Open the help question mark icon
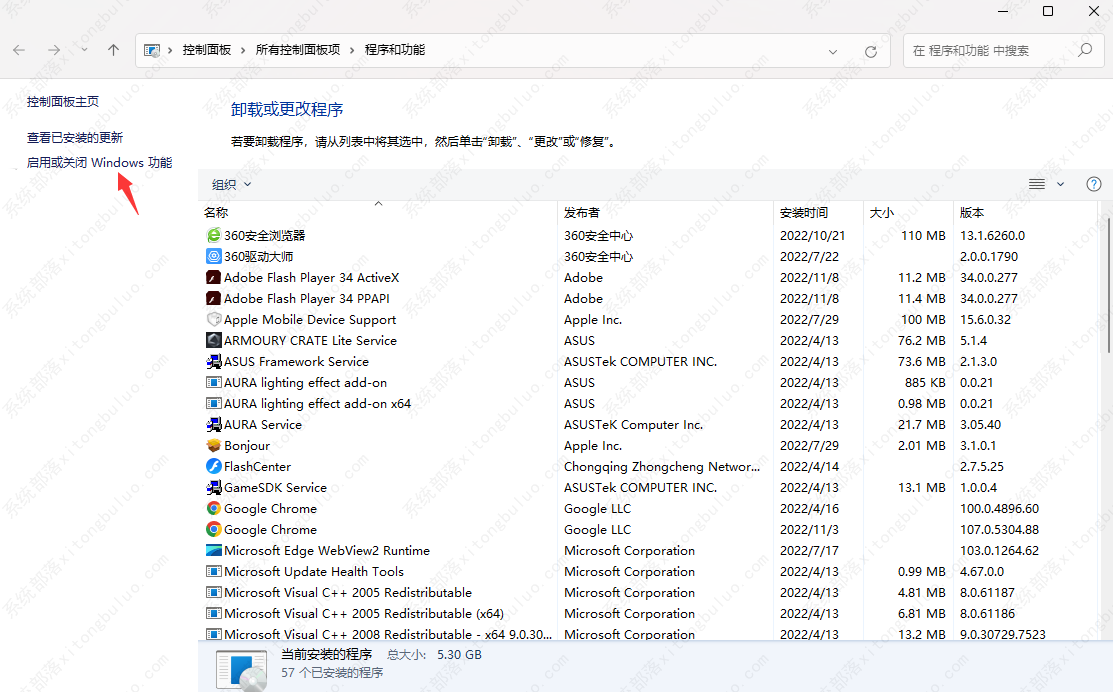 (x=1094, y=184)
